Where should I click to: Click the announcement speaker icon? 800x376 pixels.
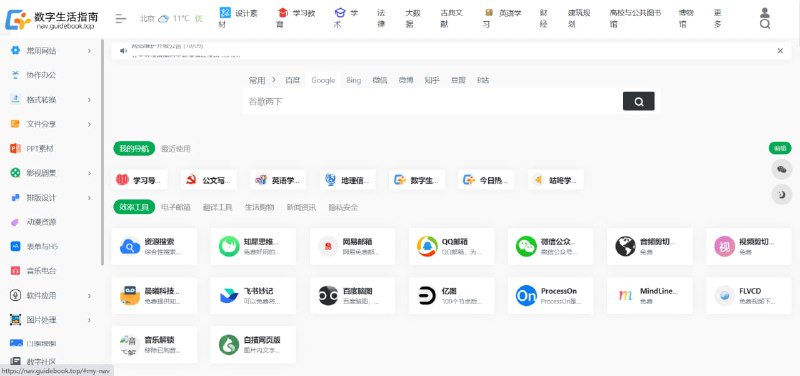pyautogui.click(x=123, y=51)
